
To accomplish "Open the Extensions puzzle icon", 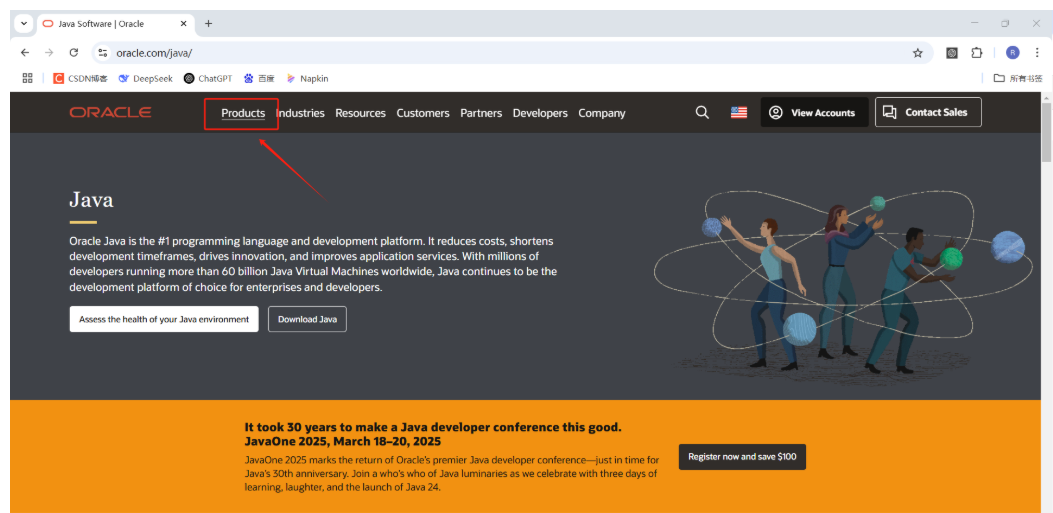I will pos(977,52).
